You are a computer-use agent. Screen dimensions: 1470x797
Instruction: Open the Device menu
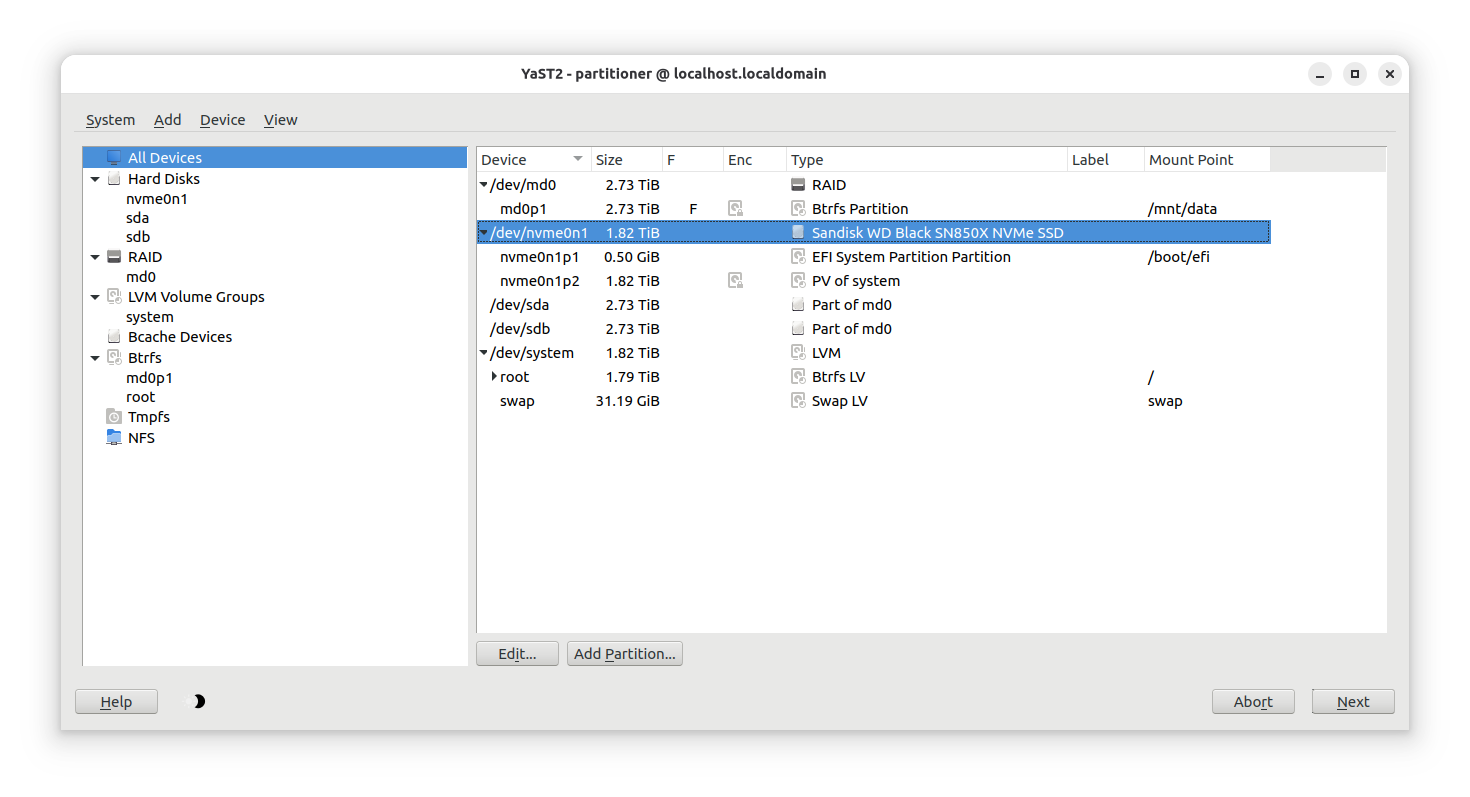coord(222,120)
